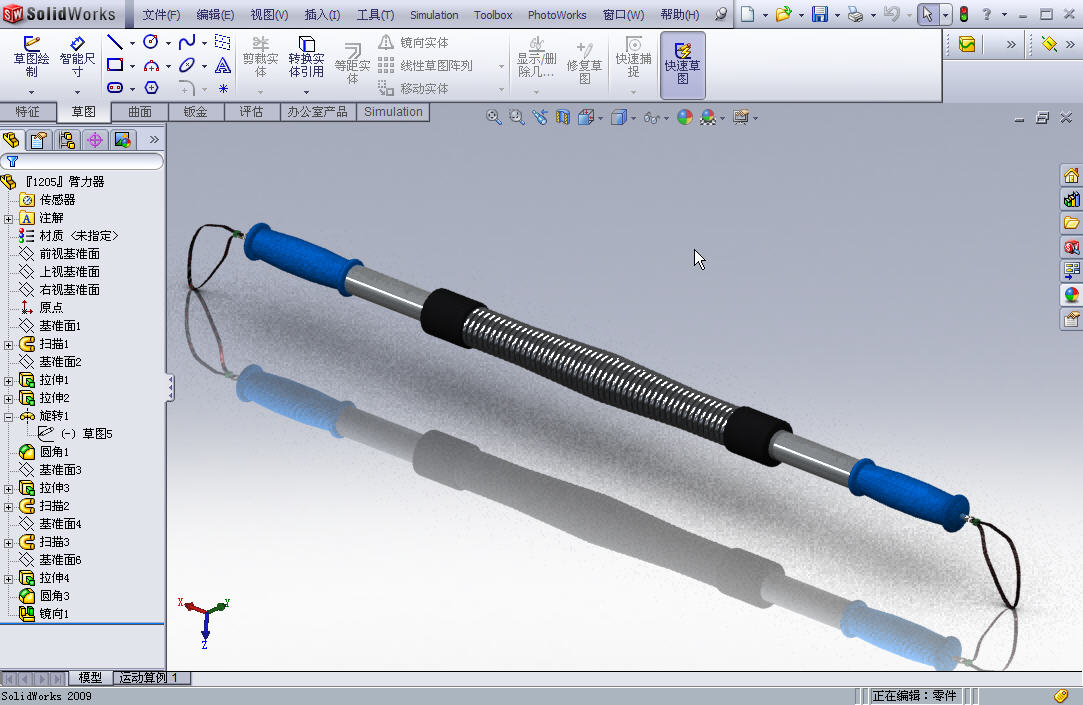Select the Spline sketch tool
The image size is (1083, 705).
click(x=186, y=43)
